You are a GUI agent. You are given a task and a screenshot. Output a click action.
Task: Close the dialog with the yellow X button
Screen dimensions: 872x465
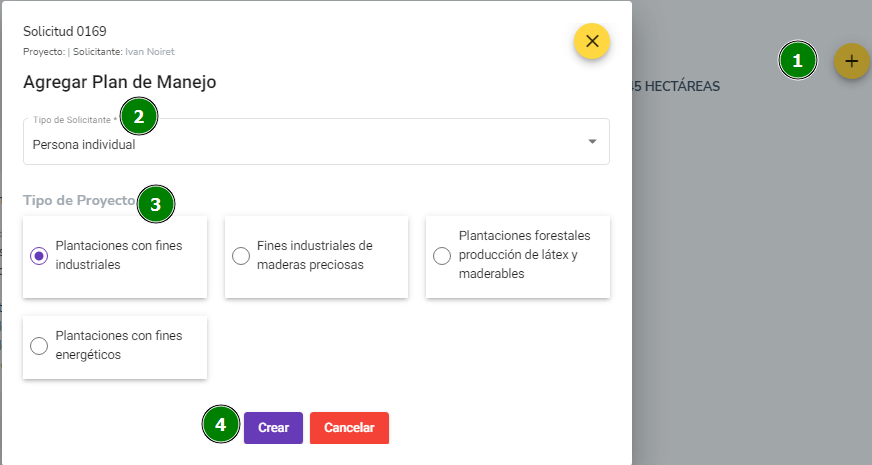pos(592,41)
